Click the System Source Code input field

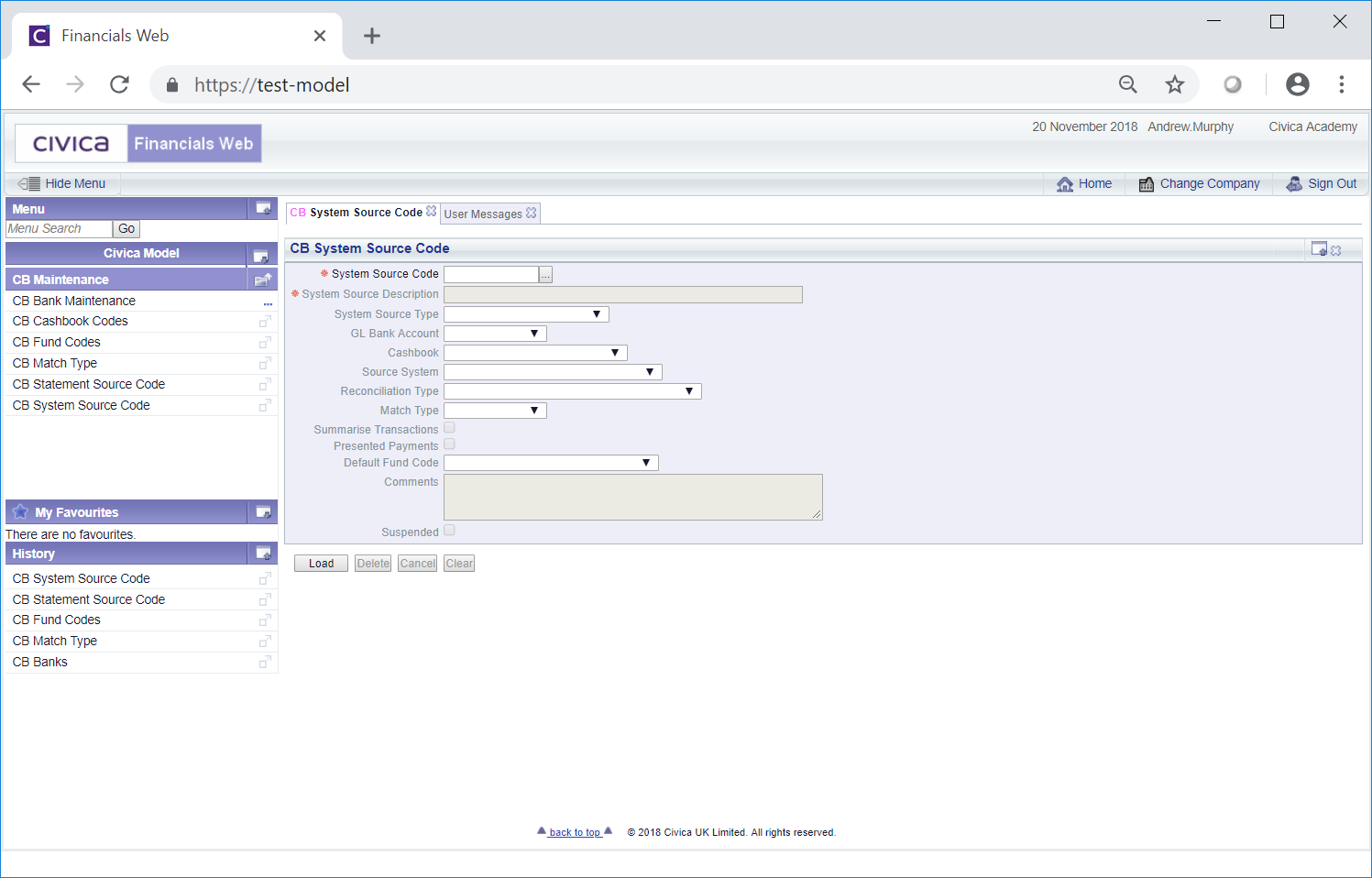point(491,274)
